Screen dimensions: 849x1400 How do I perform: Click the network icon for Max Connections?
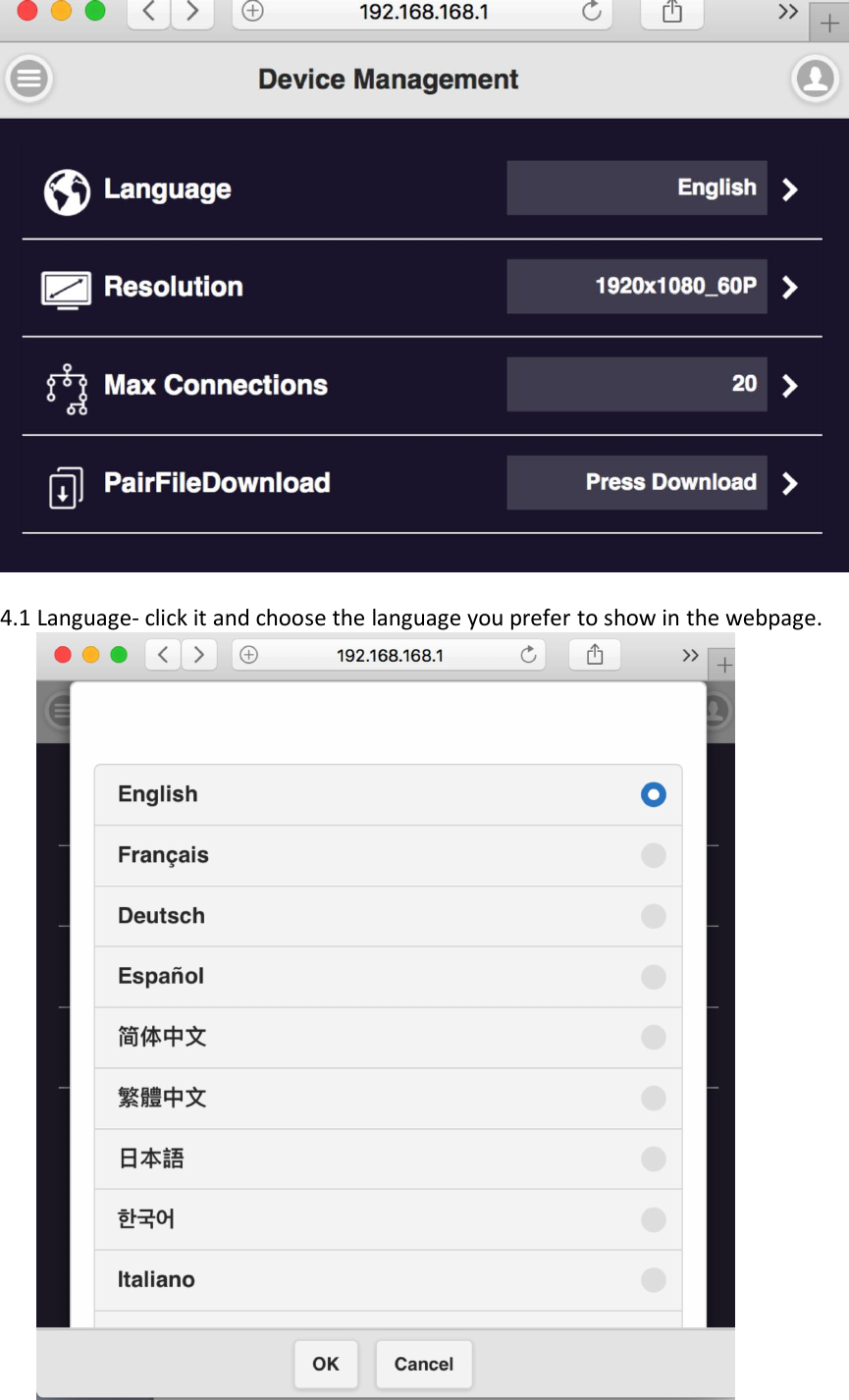pyautogui.click(x=67, y=385)
